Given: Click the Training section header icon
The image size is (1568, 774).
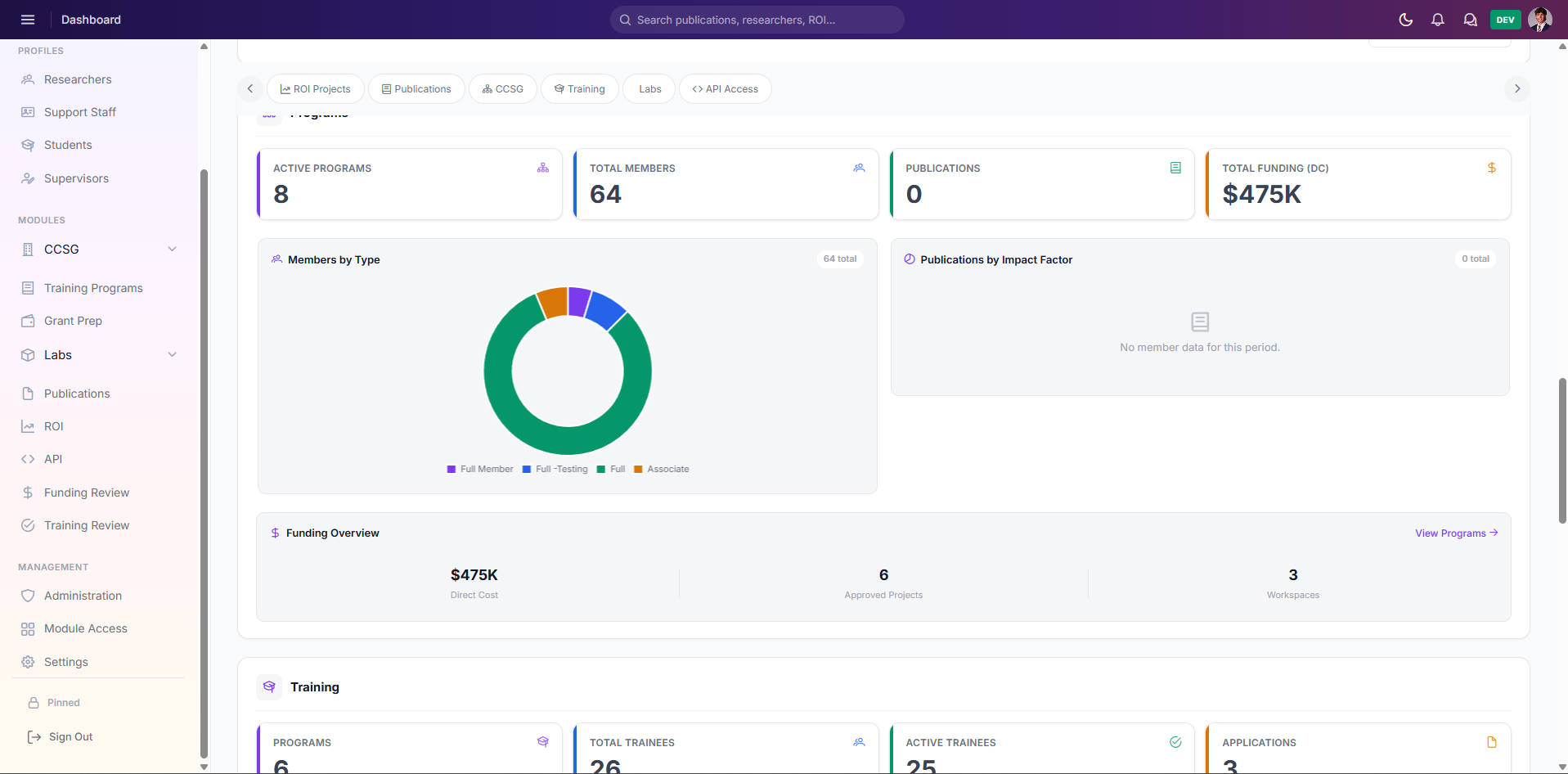Looking at the screenshot, I should pos(269,687).
